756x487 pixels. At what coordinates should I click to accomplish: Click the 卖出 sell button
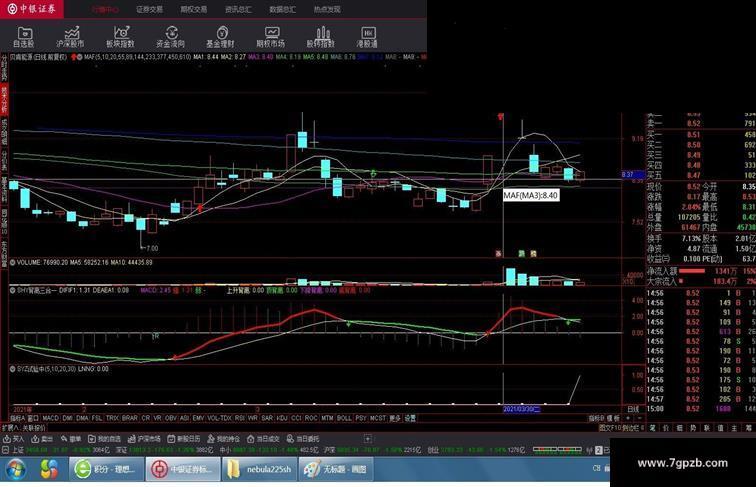point(42,439)
